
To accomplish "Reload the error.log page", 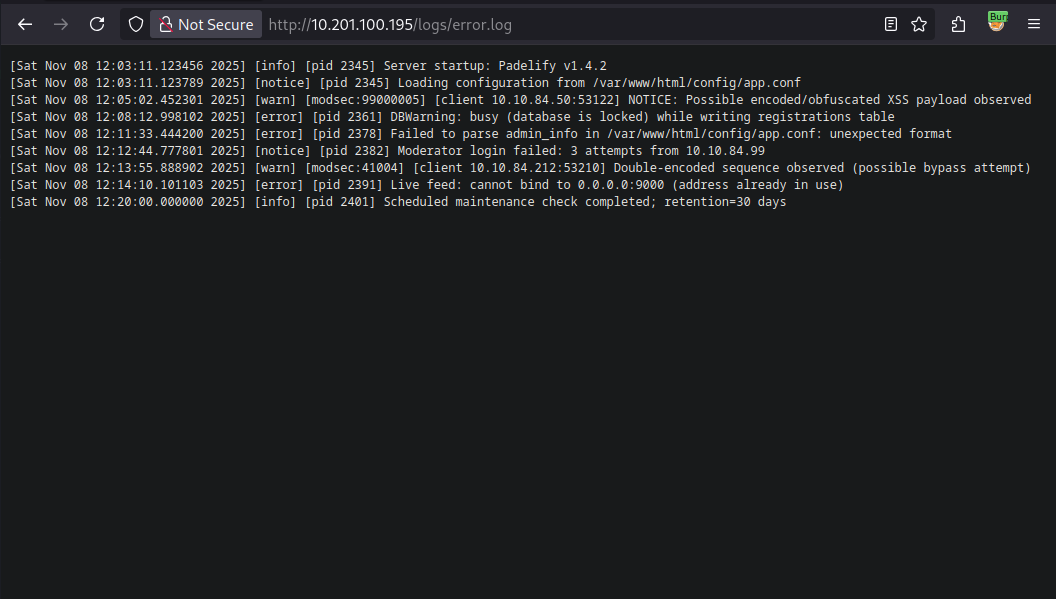I will 97,25.
